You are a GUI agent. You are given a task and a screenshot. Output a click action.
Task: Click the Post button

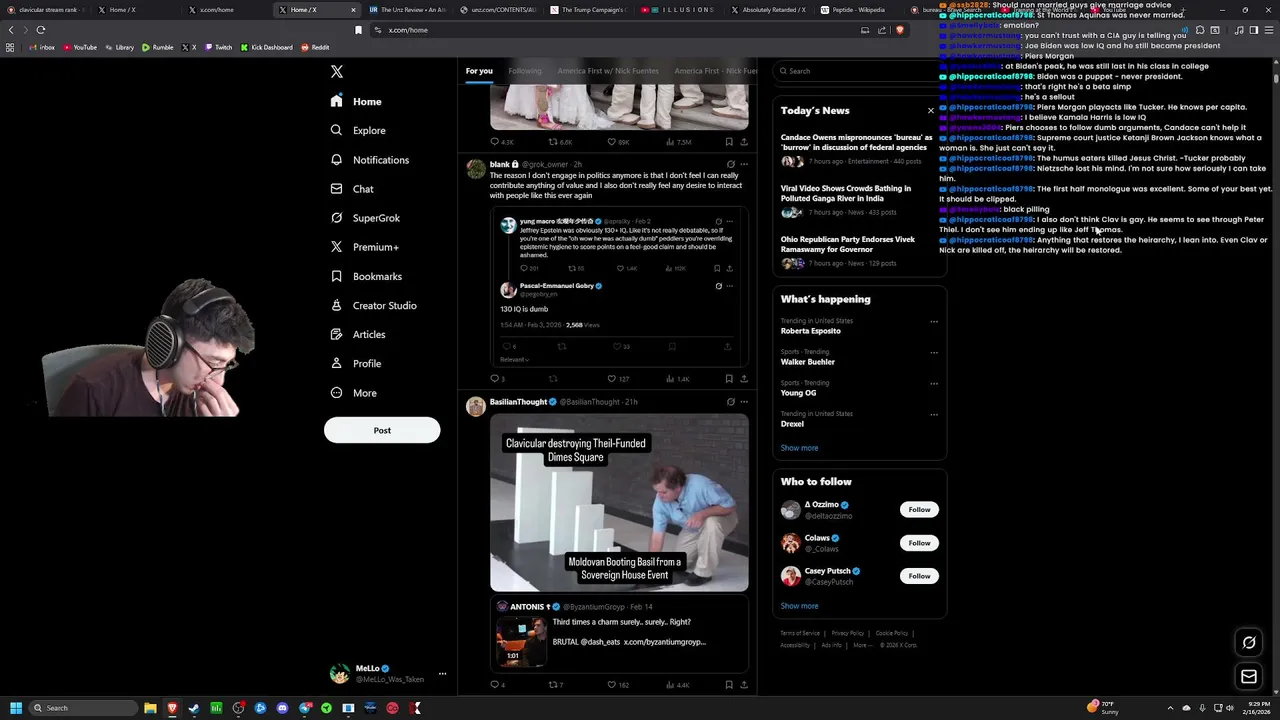tap(382, 430)
